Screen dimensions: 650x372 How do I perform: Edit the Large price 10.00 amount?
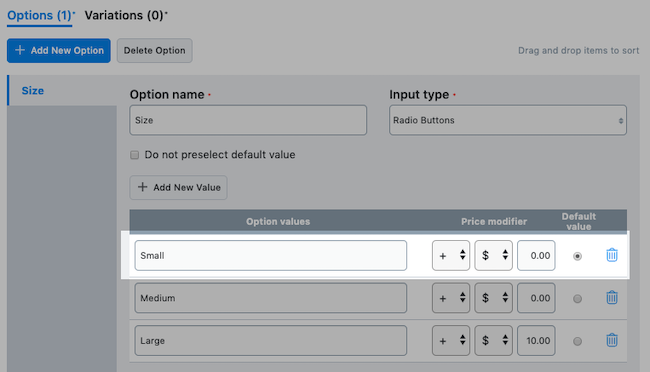(536, 340)
